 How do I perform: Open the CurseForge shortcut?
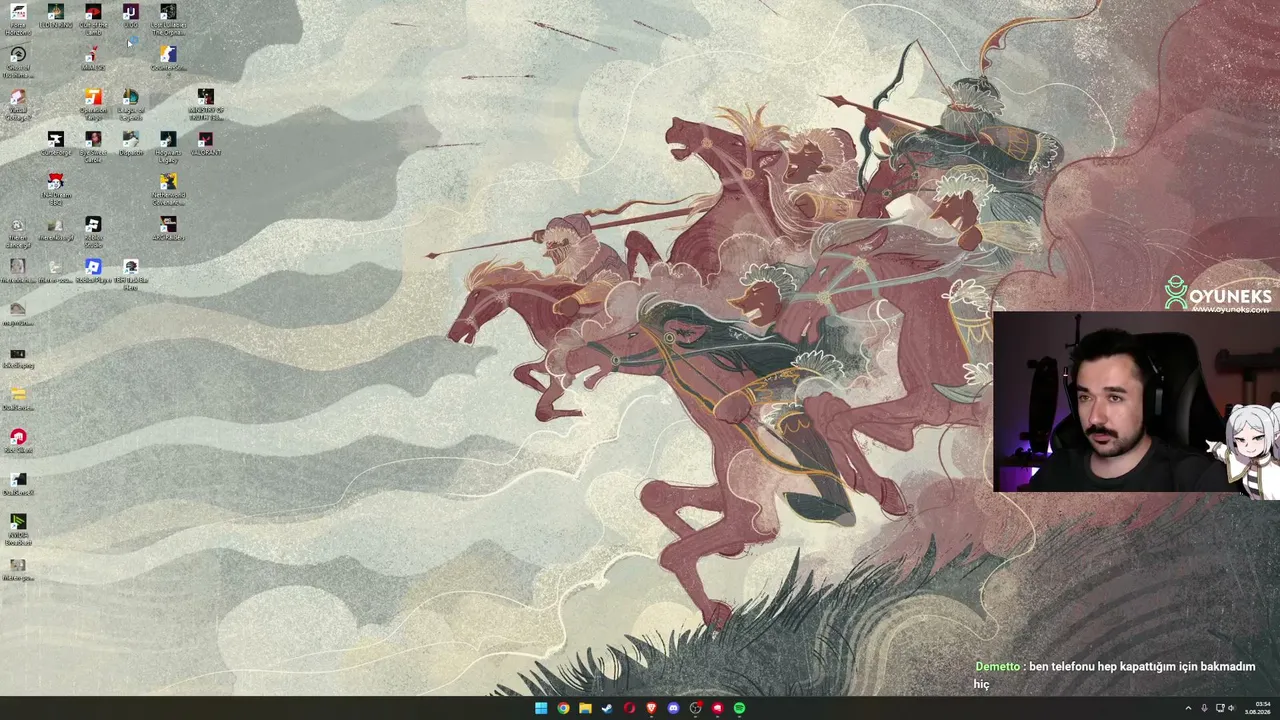(x=55, y=144)
